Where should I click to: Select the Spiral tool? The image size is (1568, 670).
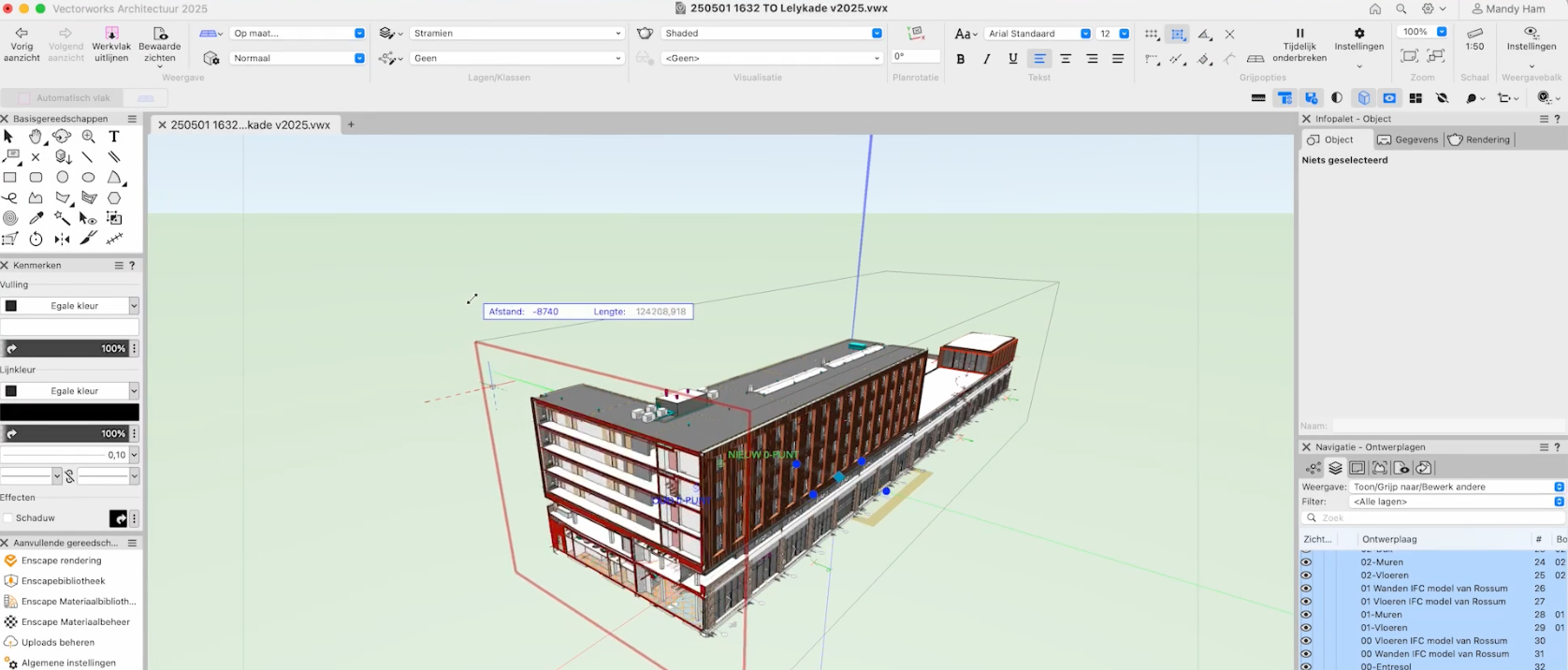(9, 218)
